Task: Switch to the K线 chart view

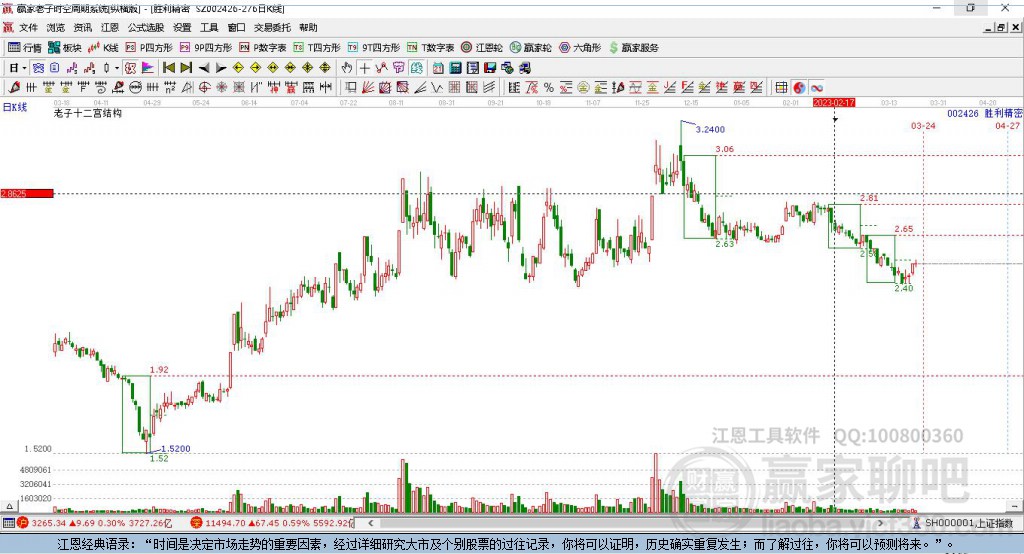Action: (x=103, y=48)
